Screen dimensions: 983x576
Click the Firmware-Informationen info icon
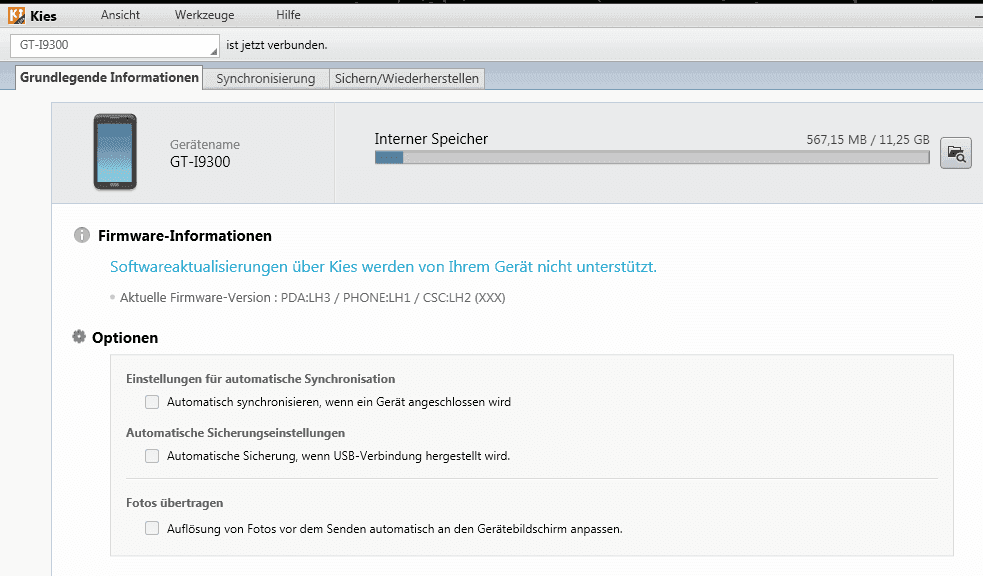[81, 235]
